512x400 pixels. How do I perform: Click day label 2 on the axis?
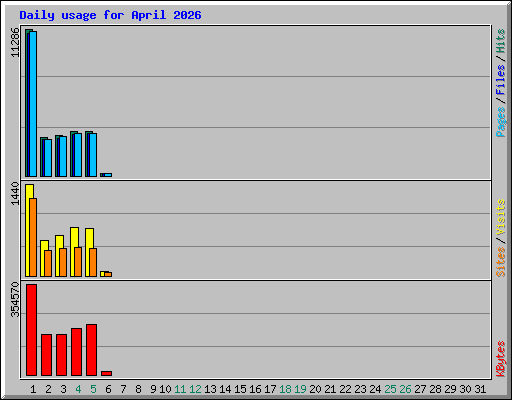coord(48,389)
